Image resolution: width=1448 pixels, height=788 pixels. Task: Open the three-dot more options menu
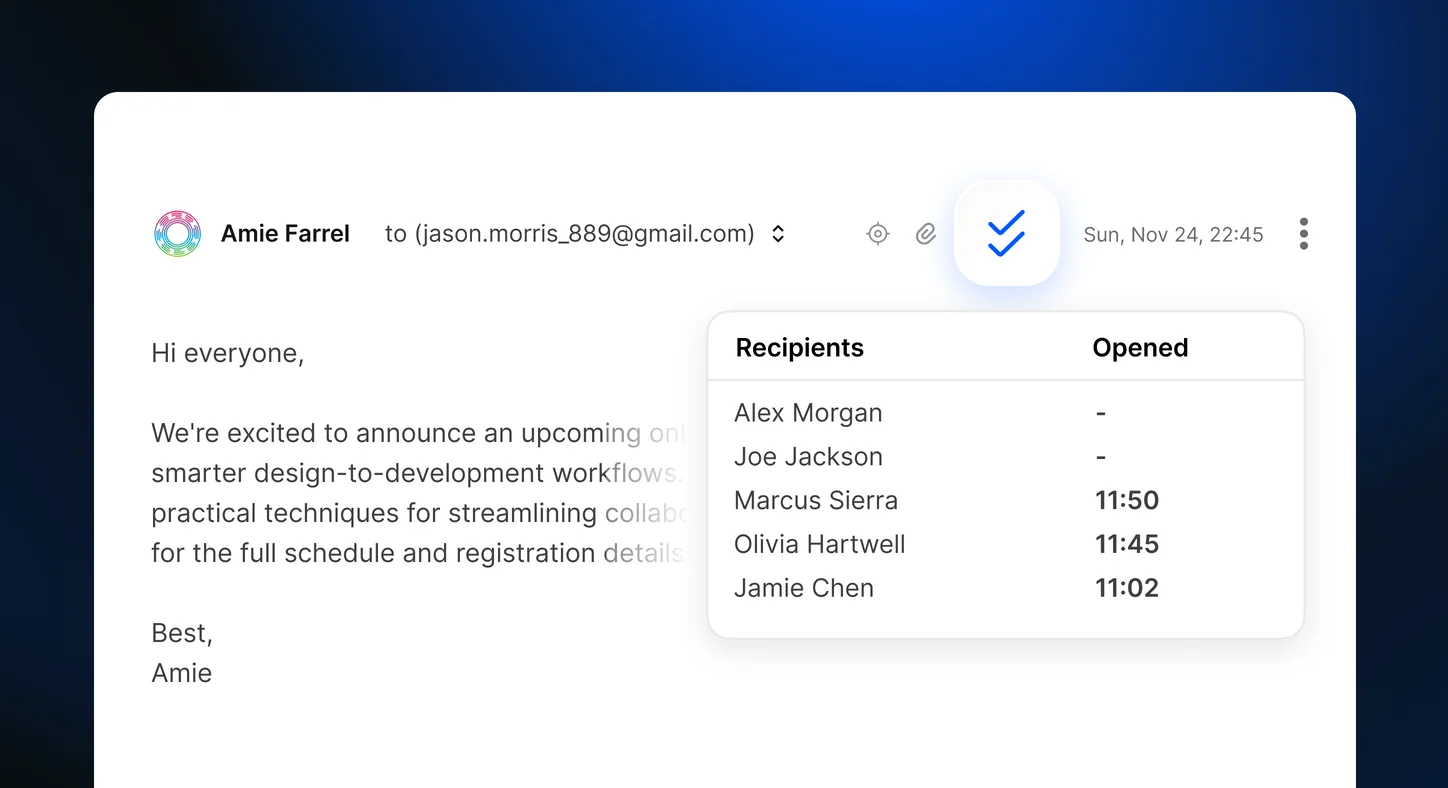(1303, 234)
